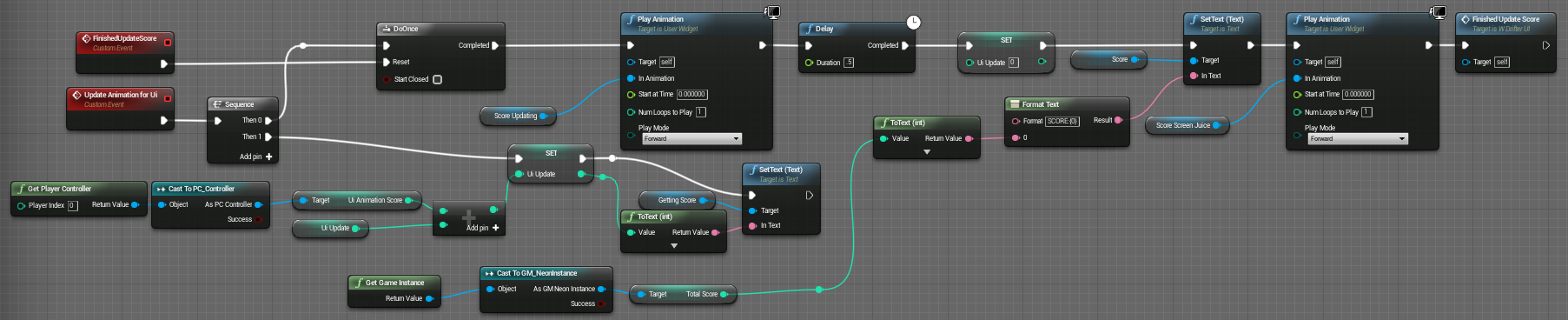Click Num Loops to Play field on right Play Animation
The height and width of the screenshot is (320, 1568).
click(x=1366, y=112)
